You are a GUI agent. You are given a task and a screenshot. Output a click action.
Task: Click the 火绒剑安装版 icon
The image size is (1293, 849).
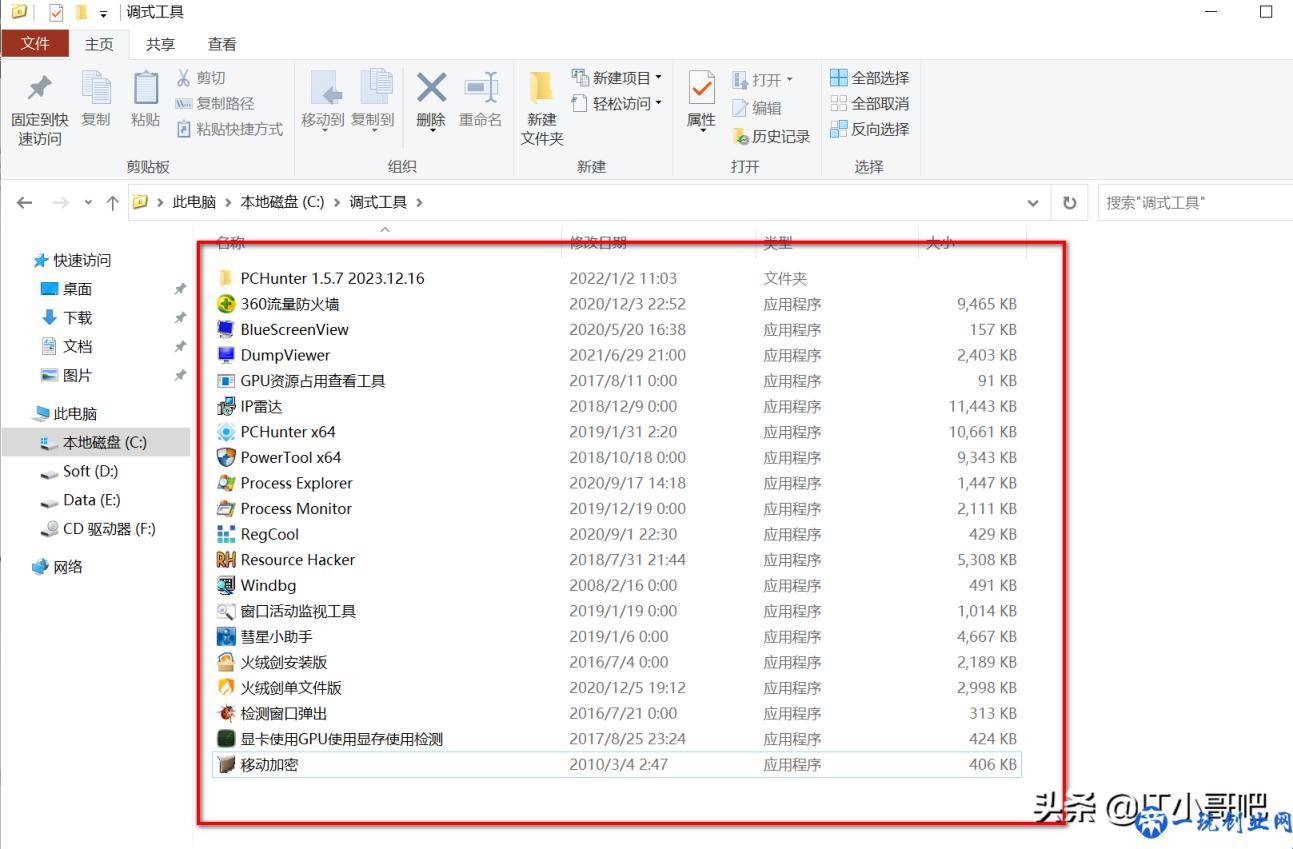pos(226,662)
